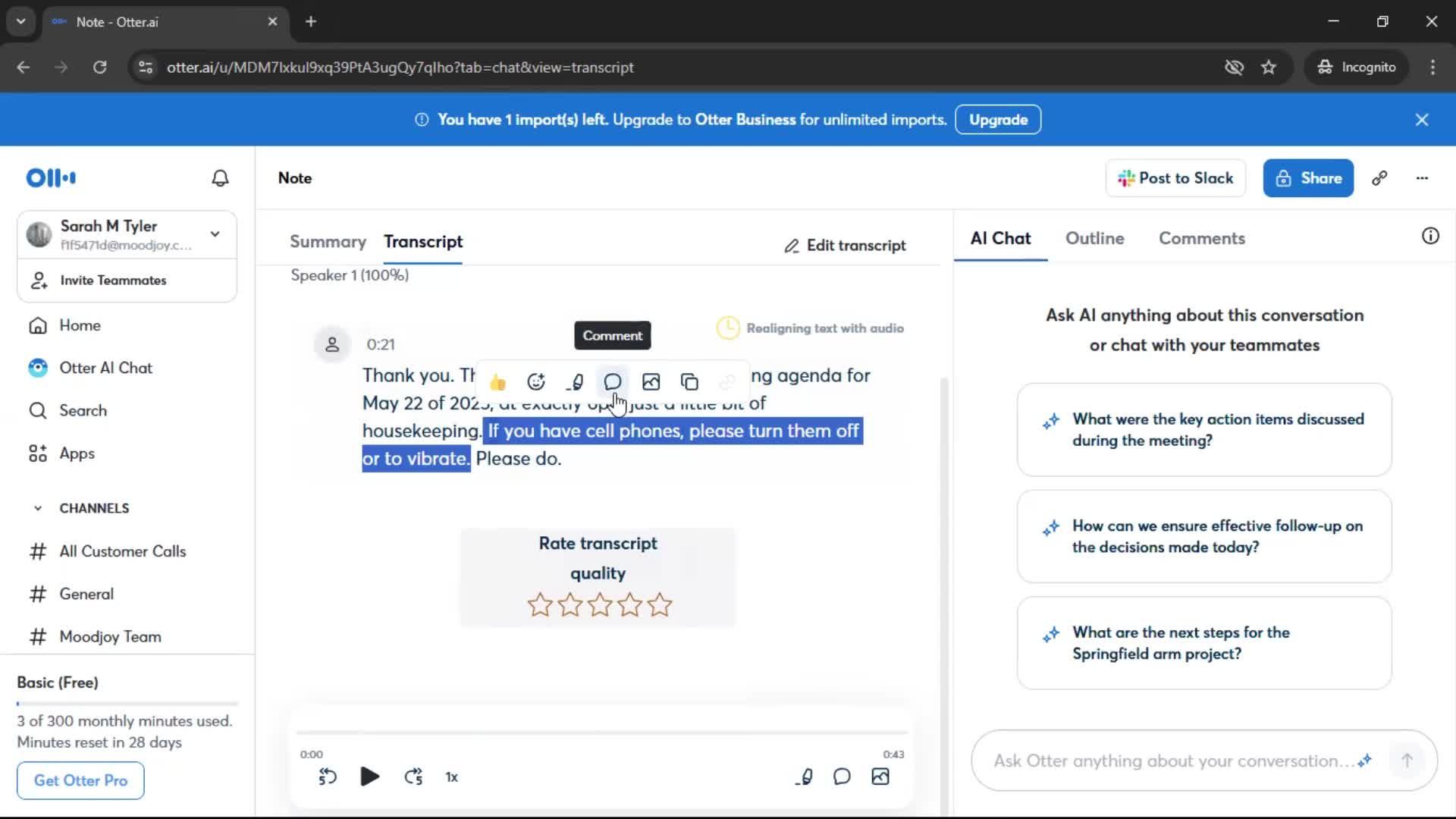1456x819 pixels.
Task: Click Get Otter Pro
Action: pos(80,780)
